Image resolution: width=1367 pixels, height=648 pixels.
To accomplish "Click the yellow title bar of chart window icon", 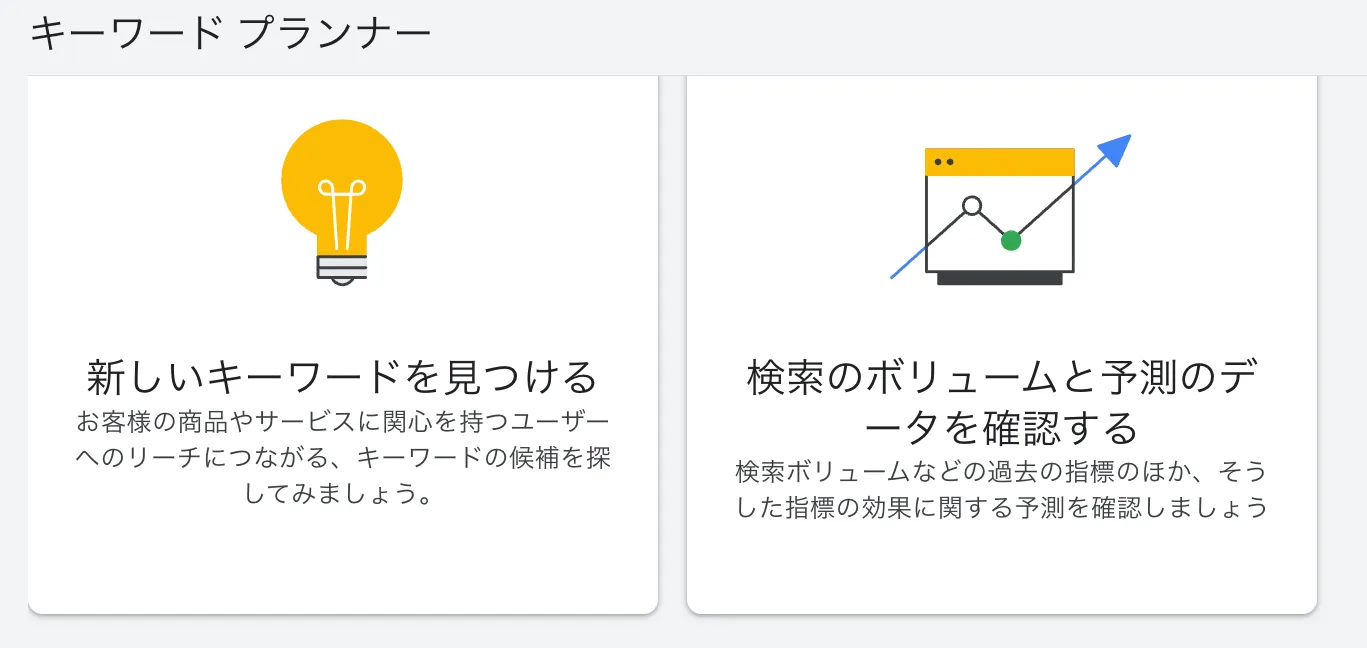I will coord(1000,162).
